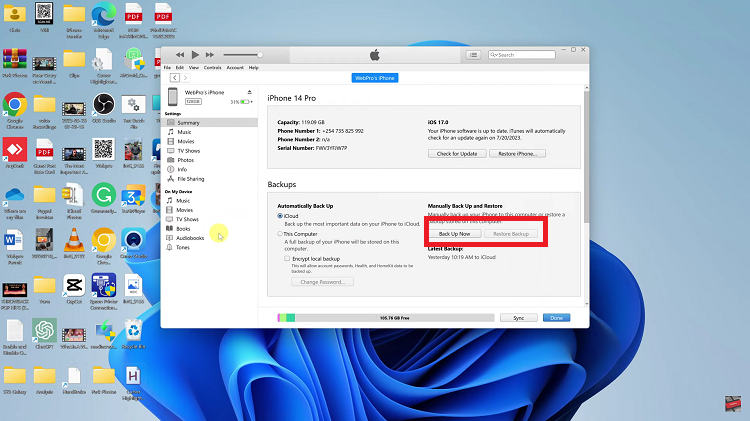Image resolution: width=750 pixels, height=421 pixels.
Task: Click the forward navigation arrow
Action: click(185, 78)
